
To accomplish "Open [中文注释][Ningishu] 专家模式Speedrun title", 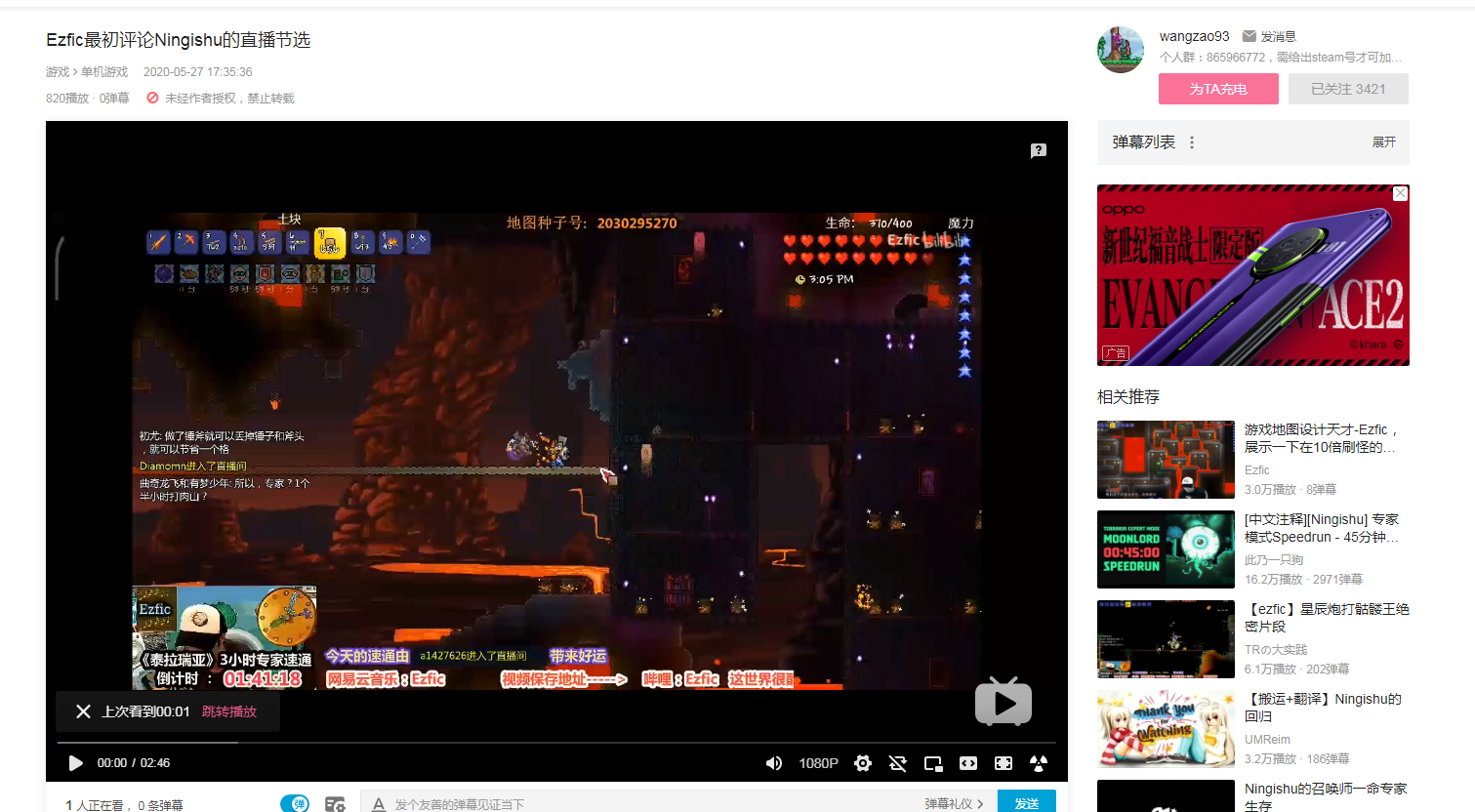I will coord(1322,528).
